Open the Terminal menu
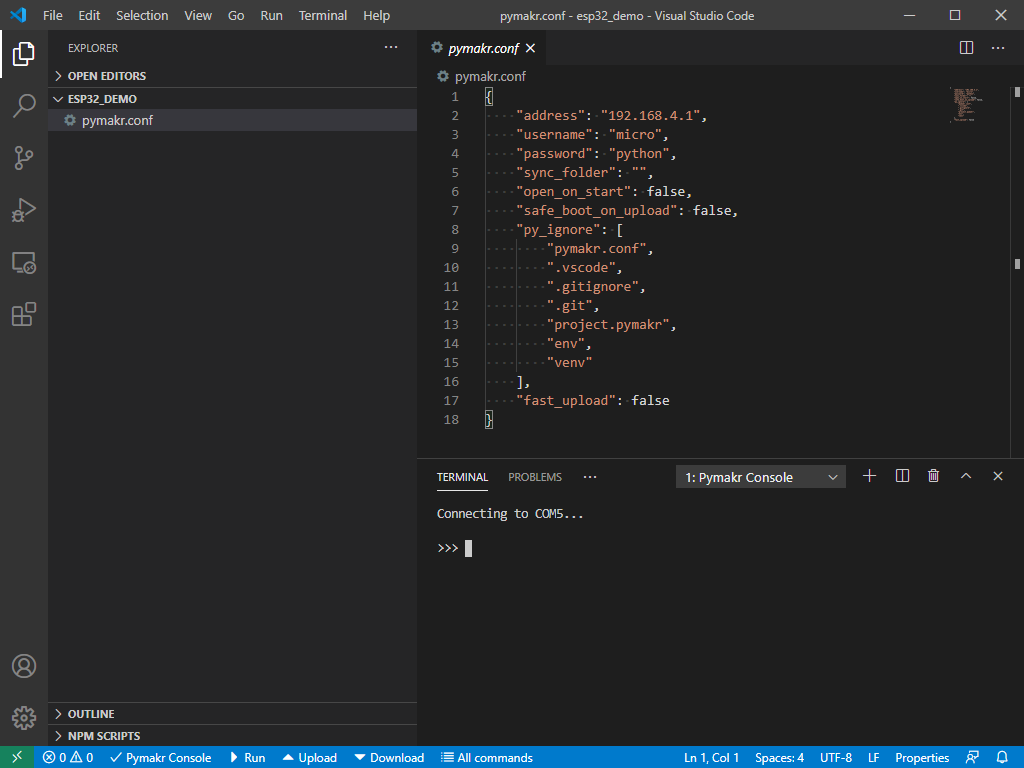The height and width of the screenshot is (768, 1024). (x=323, y=16)
